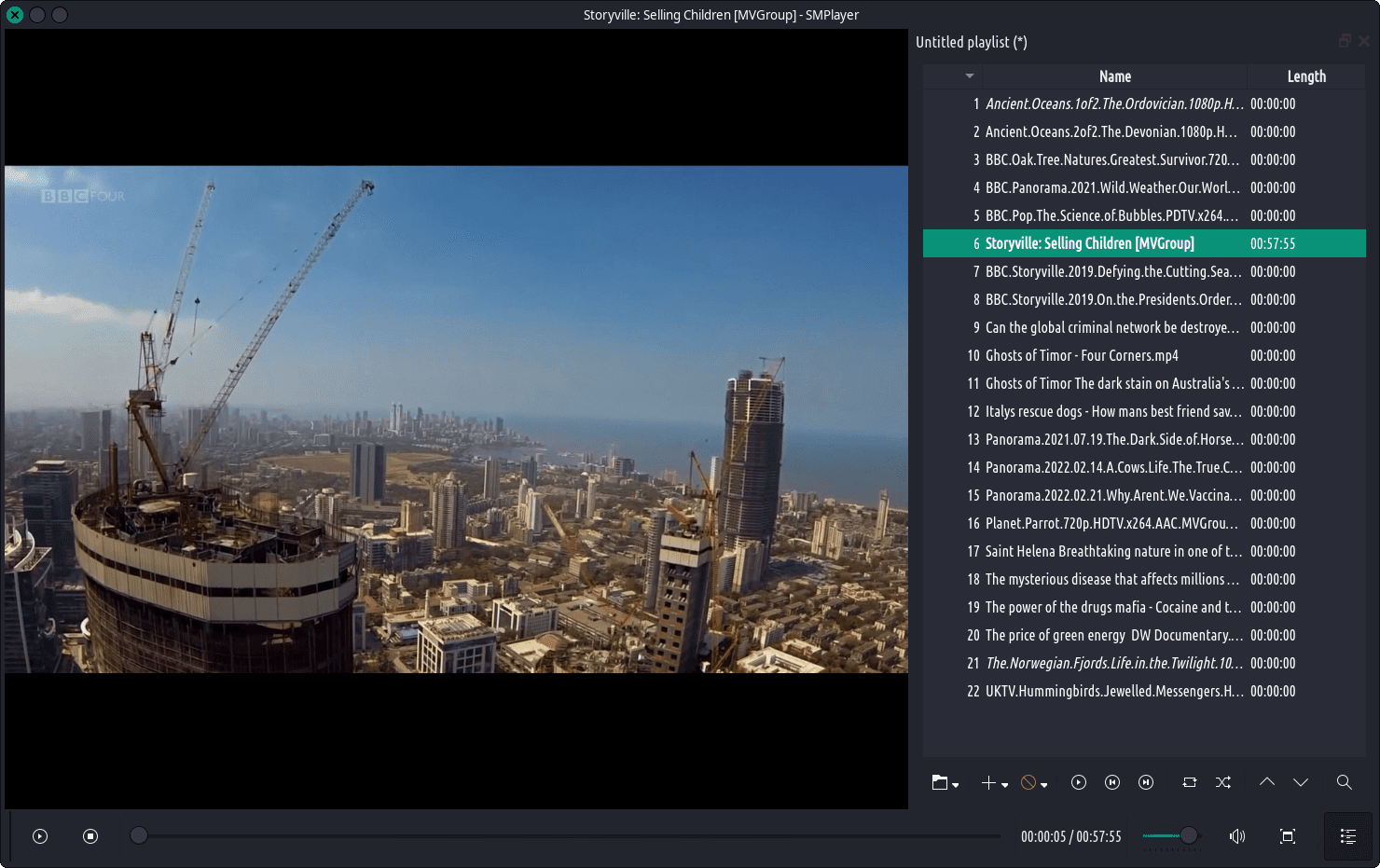Select BBC.Pop.The.Science.of.Bubbles item

(1144, 215)
